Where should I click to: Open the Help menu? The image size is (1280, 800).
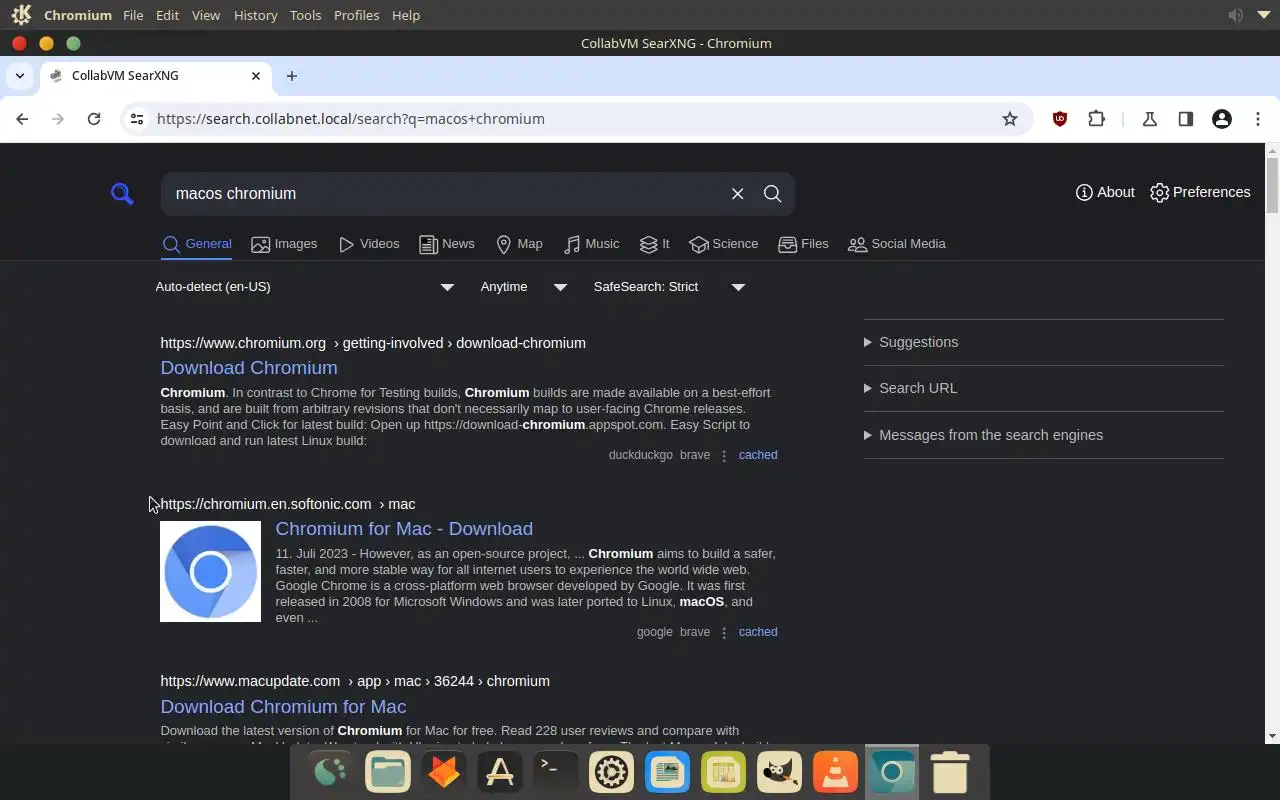[x=406, y=15]
